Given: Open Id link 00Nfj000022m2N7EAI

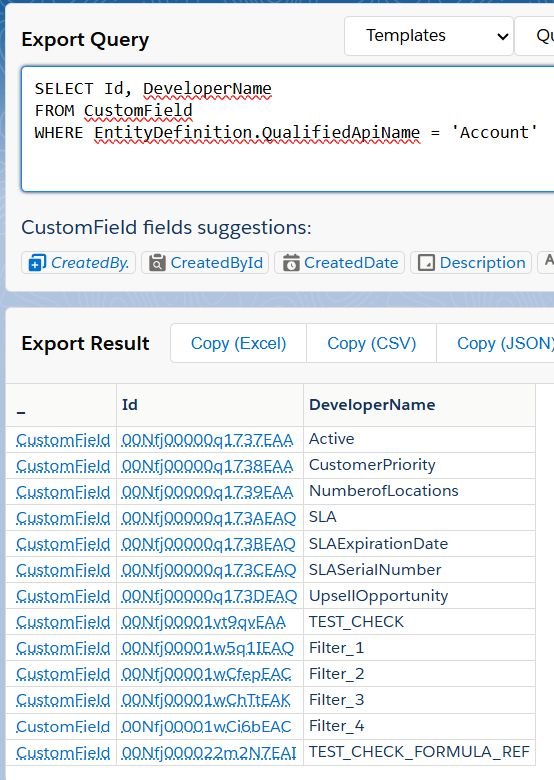Looking at the screenshot, I should click(x=209, y=752).
